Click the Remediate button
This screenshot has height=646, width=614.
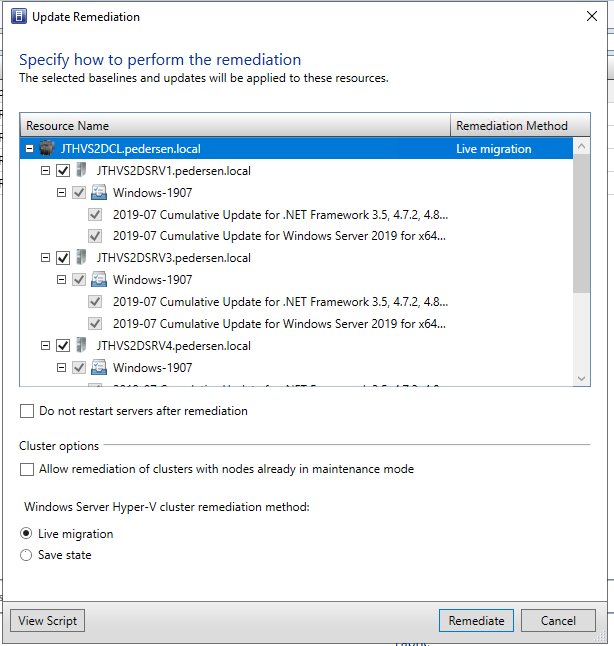click(x=476, y=620)
